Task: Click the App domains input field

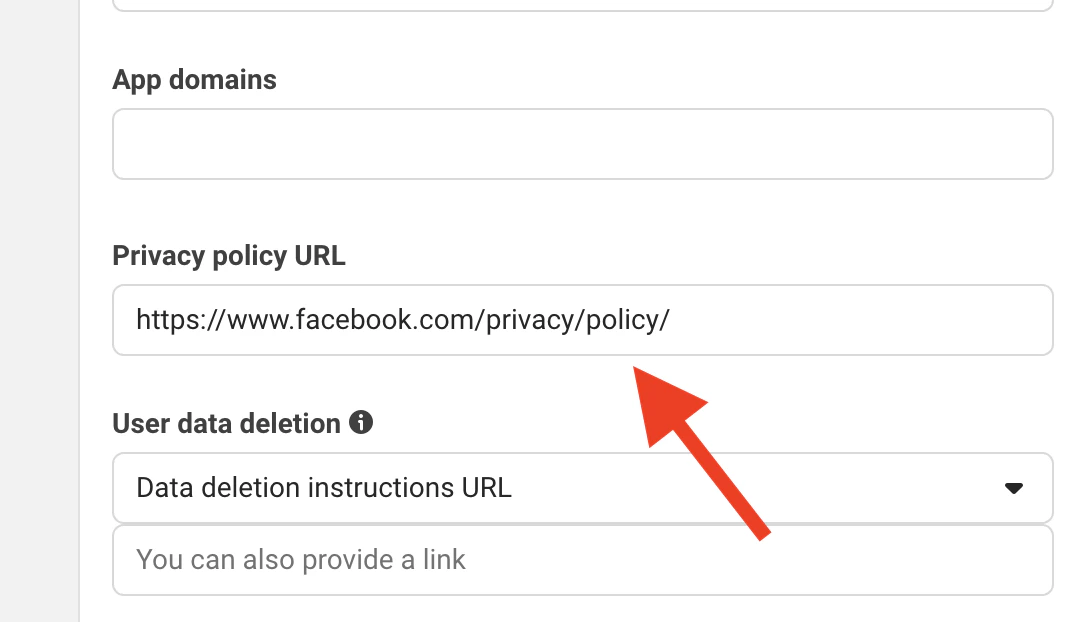Action: pos(583,143)
